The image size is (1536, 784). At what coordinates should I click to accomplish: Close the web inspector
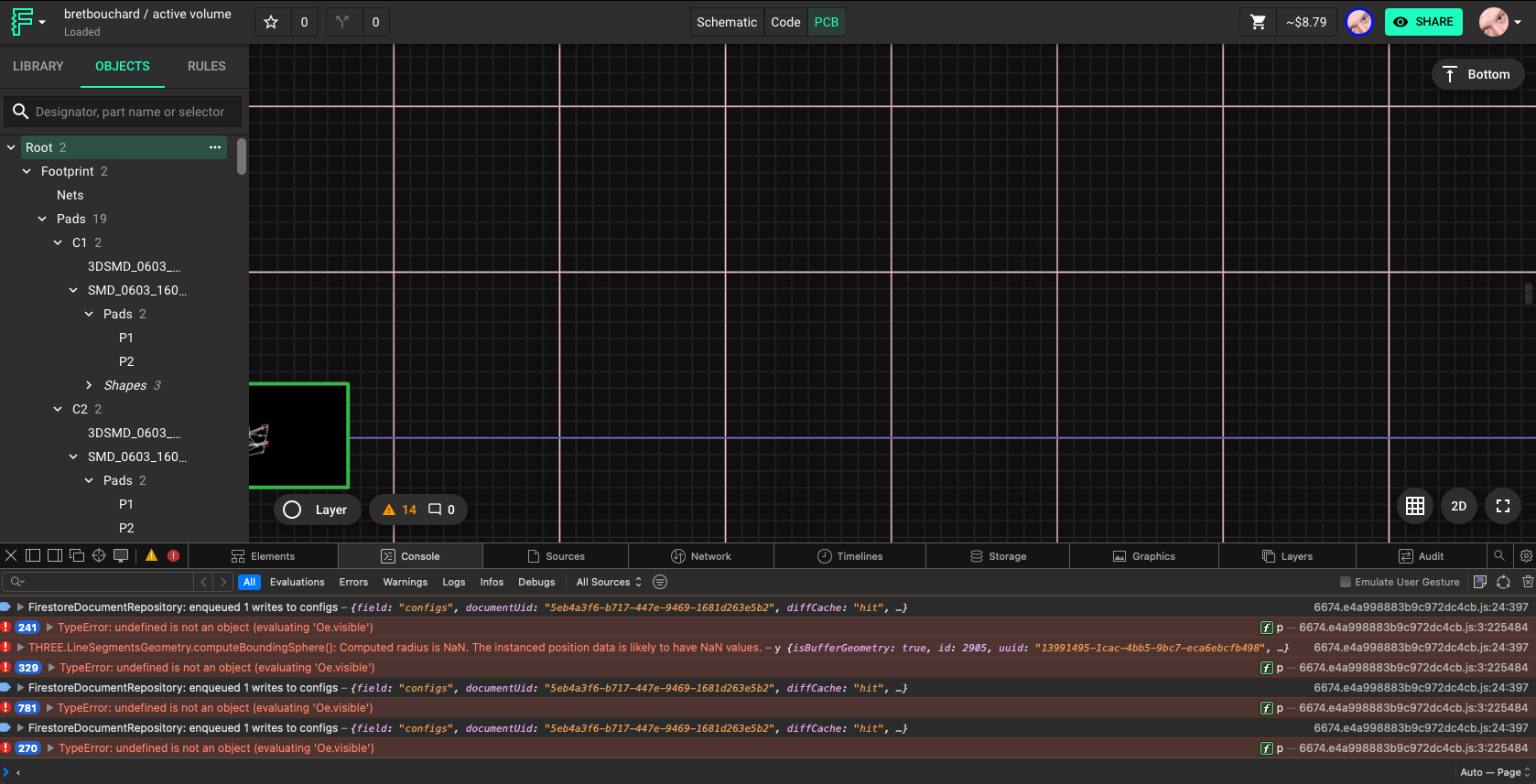coord(11,555)
